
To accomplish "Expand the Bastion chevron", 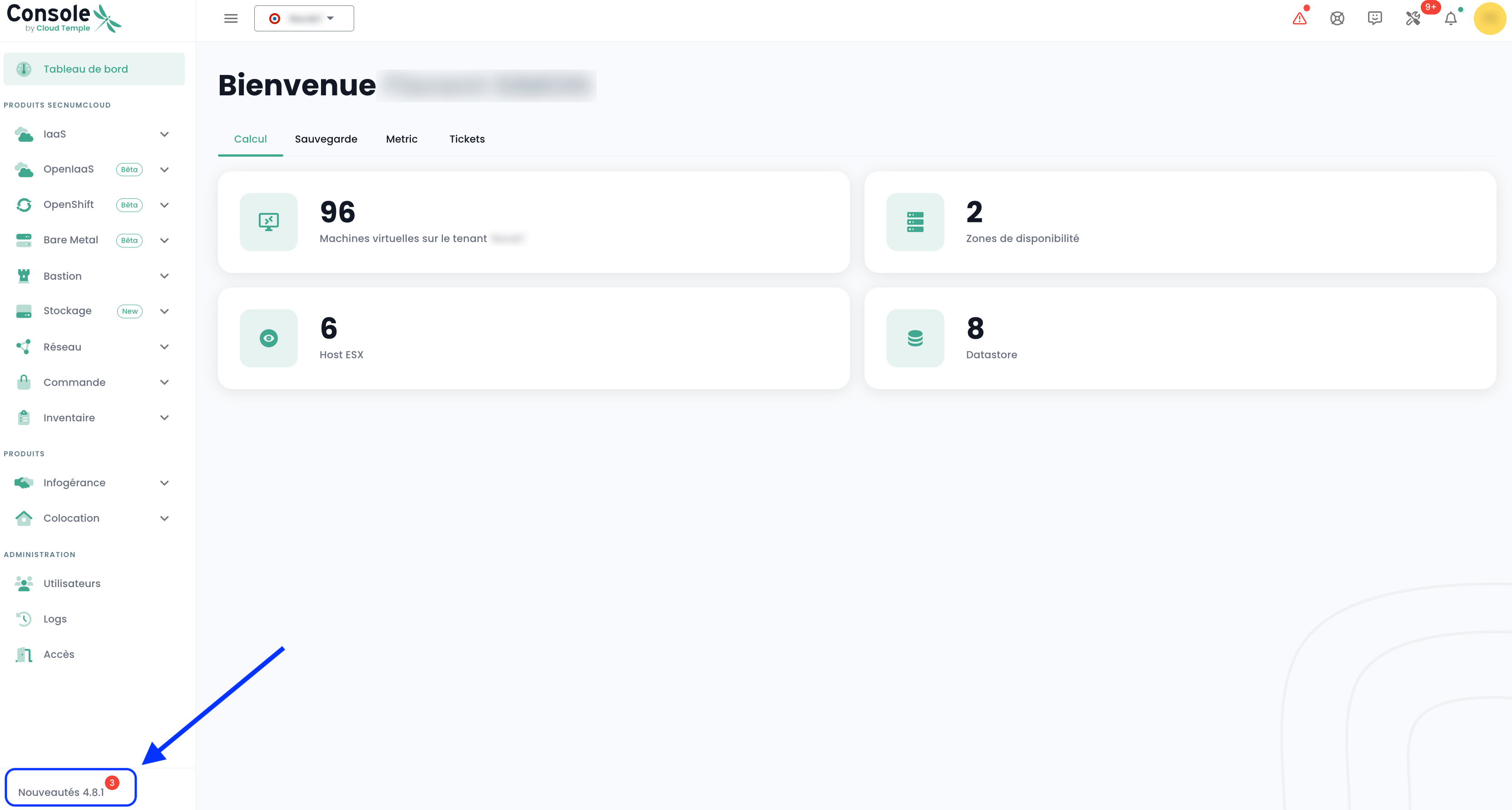I will (164, 277).
